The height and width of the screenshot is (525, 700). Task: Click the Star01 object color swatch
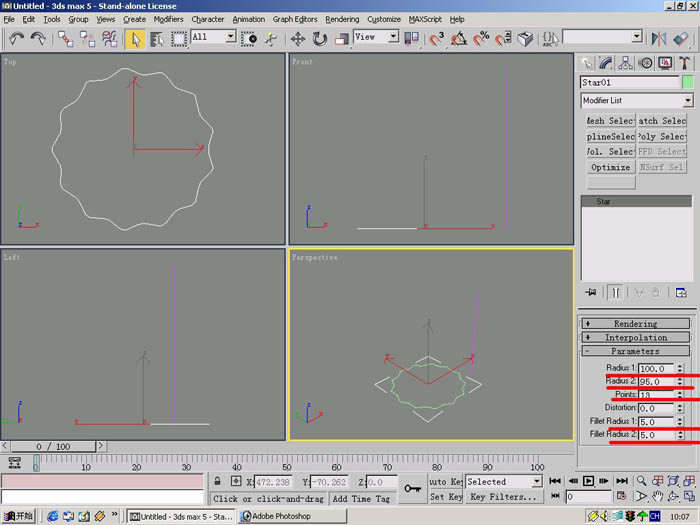(x=688, y=82)
